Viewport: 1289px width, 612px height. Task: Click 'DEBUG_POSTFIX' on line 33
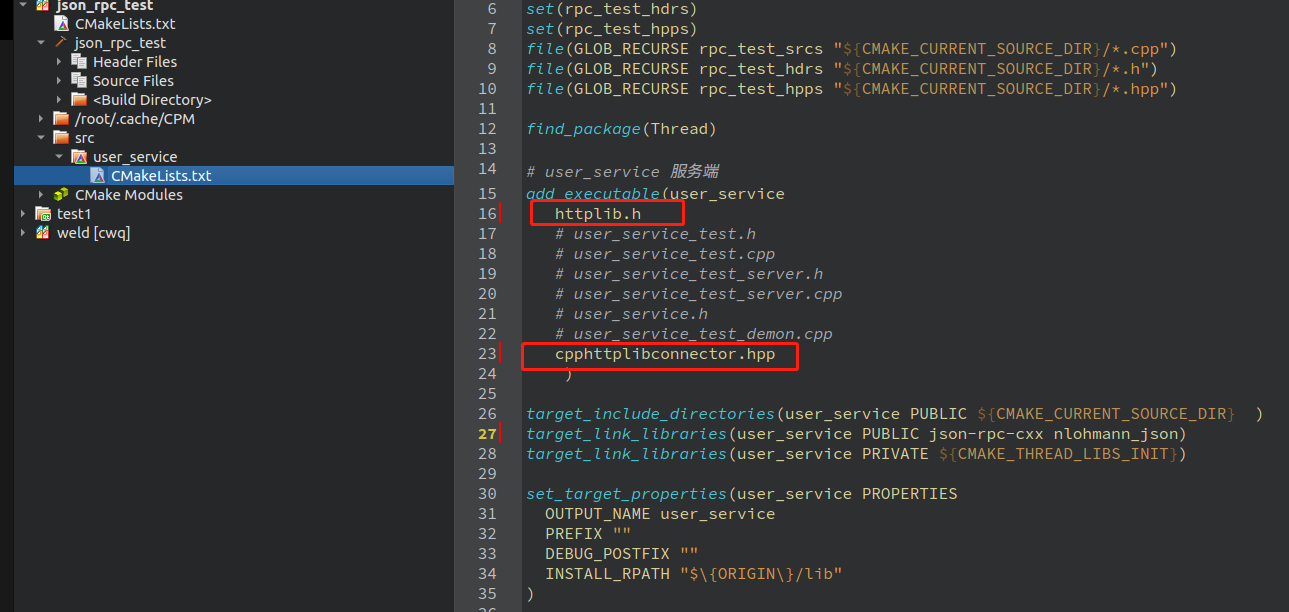[607, 553]
